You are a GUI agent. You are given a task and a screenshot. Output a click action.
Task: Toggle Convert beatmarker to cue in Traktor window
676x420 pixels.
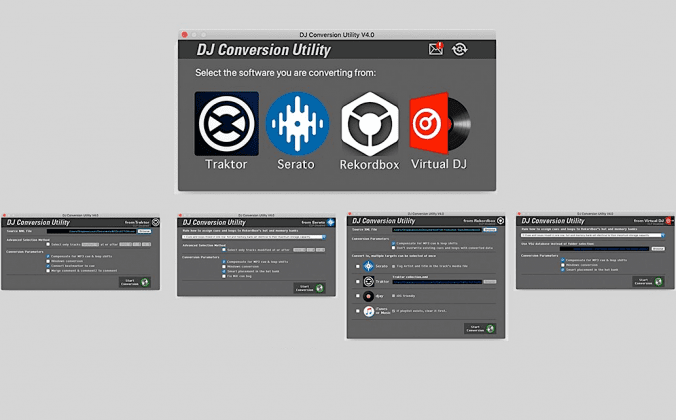(x=48, y=266)
